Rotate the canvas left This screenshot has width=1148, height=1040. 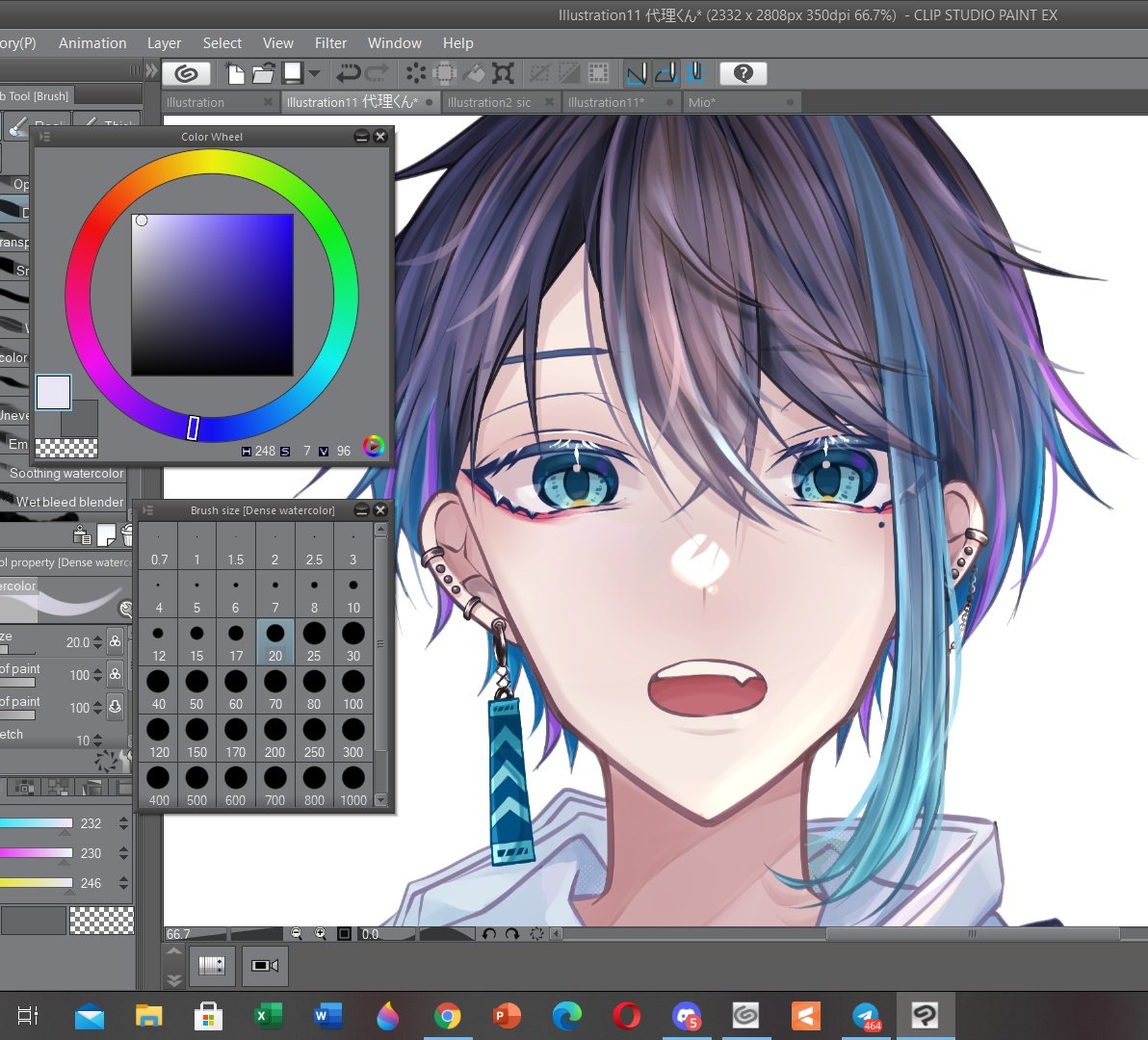coord(489,933)
